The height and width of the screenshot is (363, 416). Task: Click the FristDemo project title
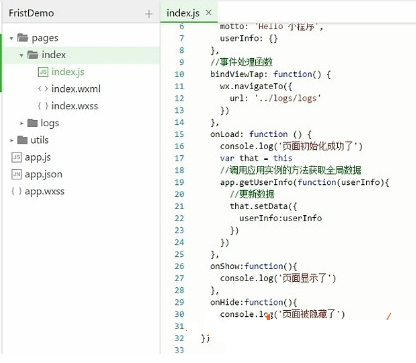31,13
